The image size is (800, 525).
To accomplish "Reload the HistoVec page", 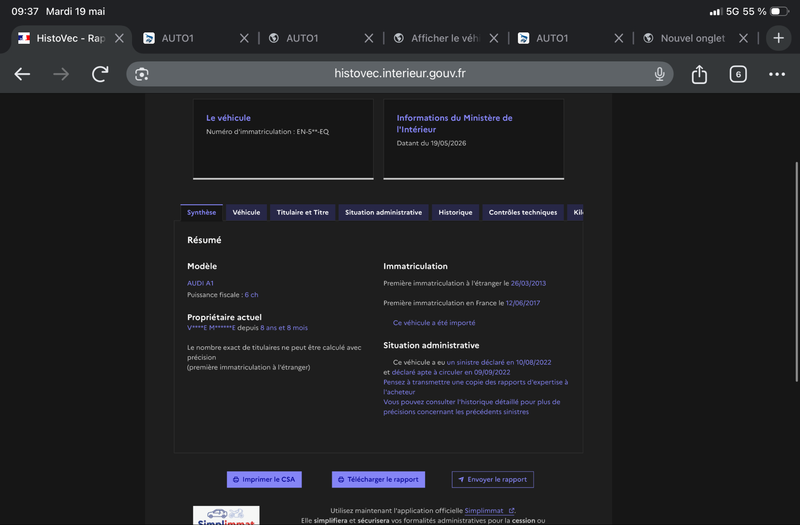I will [x=100, y=74].
